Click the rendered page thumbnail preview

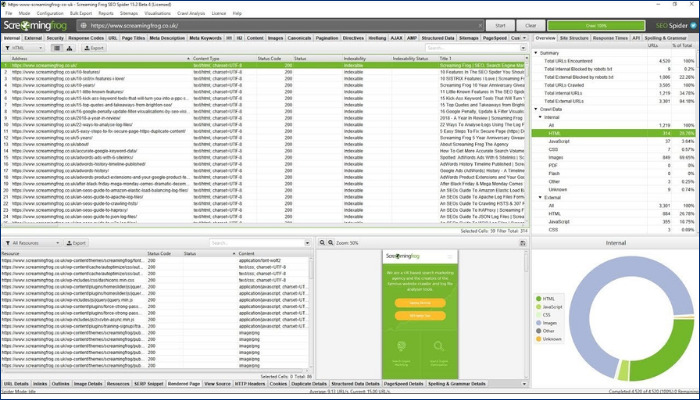[x=420, y=314]
